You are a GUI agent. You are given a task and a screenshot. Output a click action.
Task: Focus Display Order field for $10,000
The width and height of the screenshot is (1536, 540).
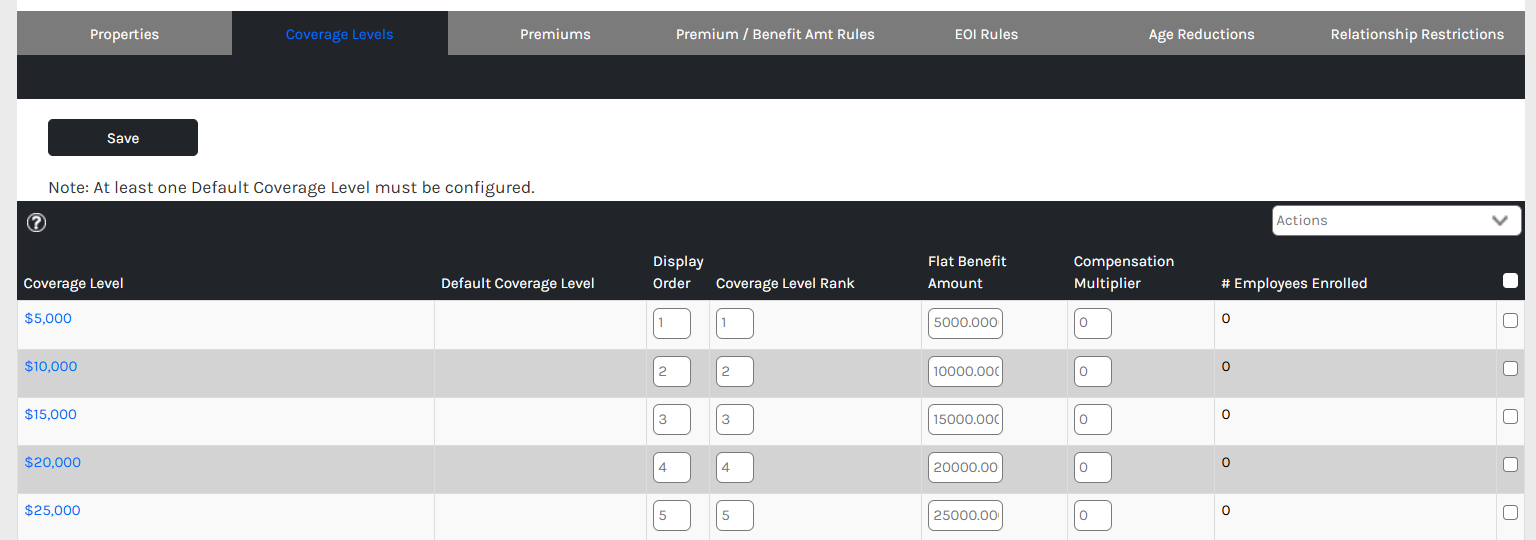pyautogui.click(x=672, y=372)
